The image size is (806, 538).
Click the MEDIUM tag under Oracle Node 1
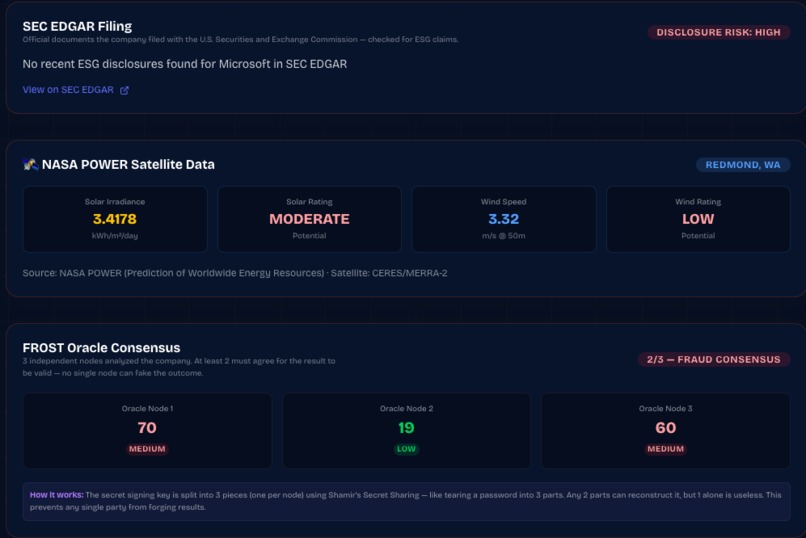tap(147, 449)
